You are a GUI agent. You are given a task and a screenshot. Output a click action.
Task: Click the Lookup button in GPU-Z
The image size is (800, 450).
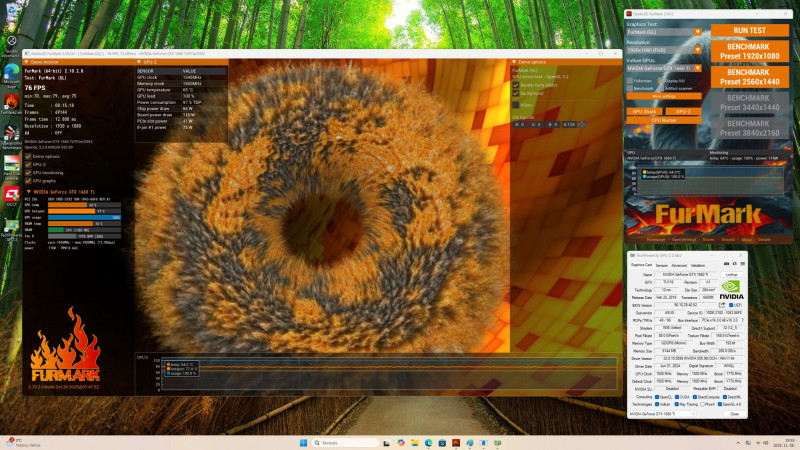coord(732,274)
